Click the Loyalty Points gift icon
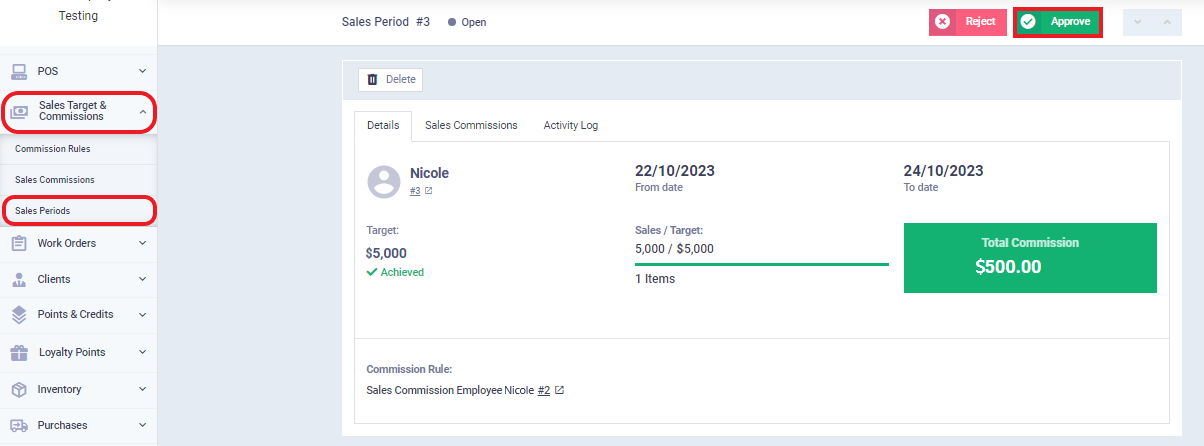Viewport: 1204px width, 446px height. [x=19, y=352]
